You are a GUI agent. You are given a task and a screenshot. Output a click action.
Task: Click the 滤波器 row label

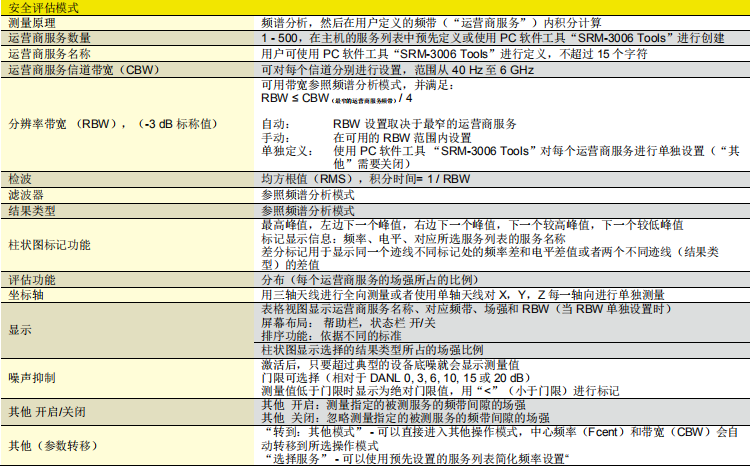point(26,195)
